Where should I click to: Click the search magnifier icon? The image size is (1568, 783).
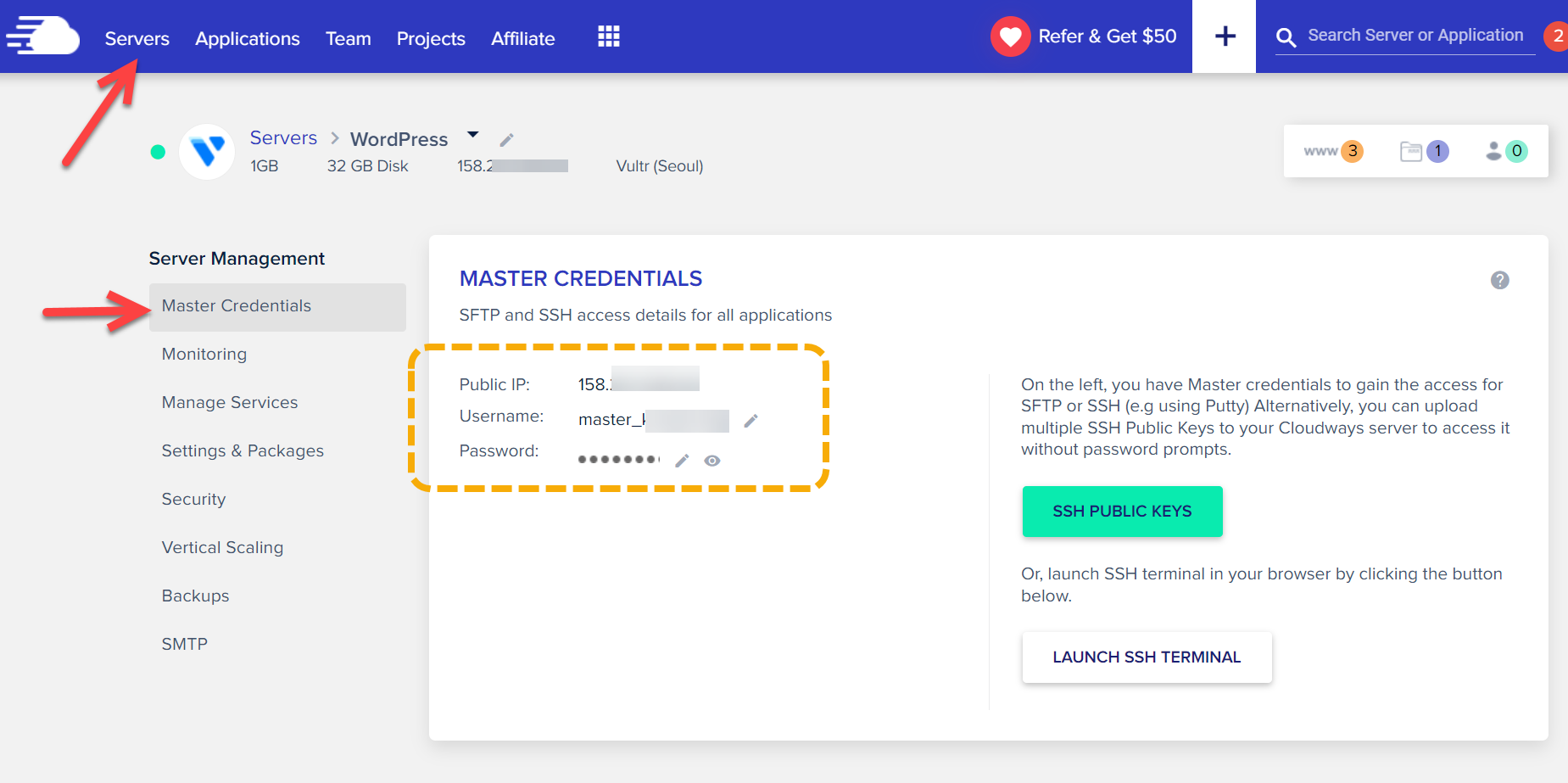coord(1286,37)
